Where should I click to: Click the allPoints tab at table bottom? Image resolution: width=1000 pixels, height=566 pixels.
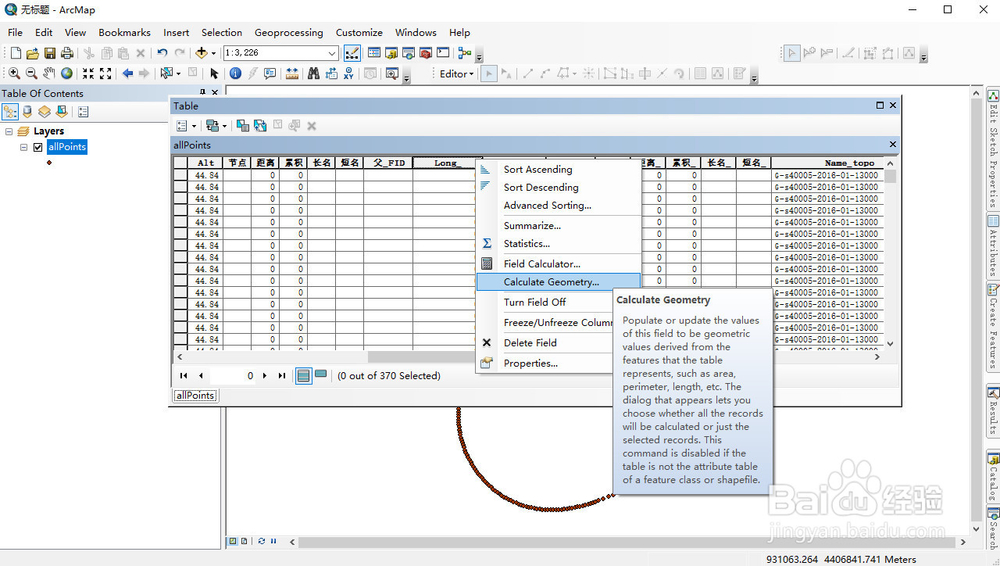[x=195, y=396]
